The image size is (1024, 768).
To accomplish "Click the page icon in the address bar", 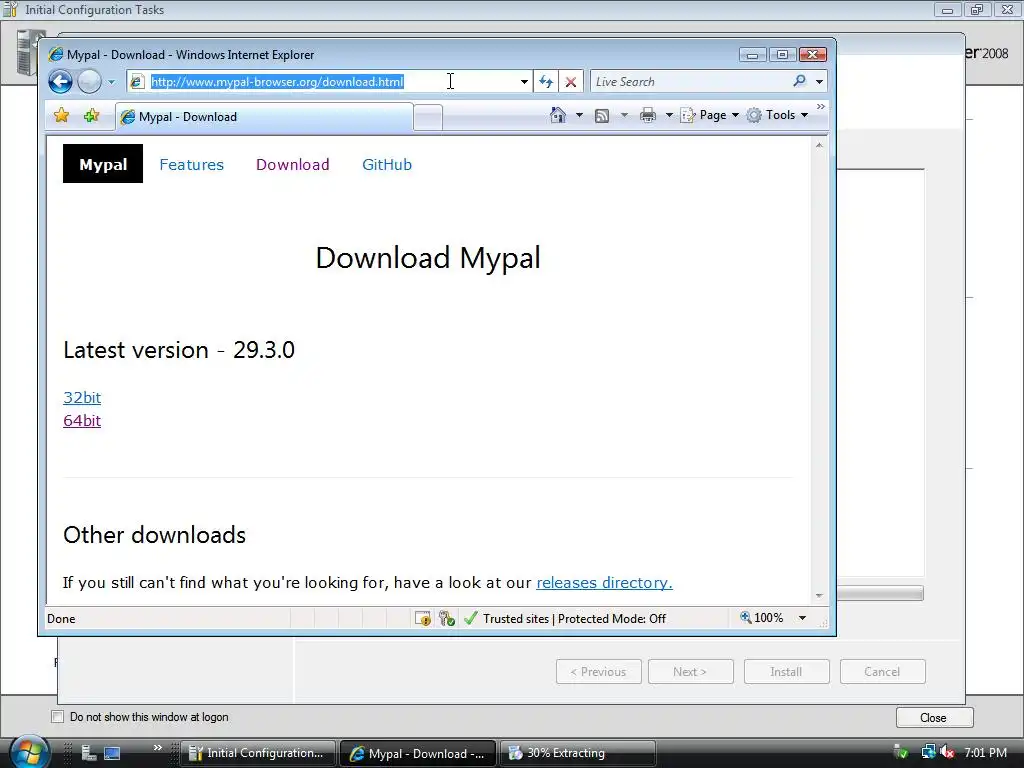I will tap(136, 82).
